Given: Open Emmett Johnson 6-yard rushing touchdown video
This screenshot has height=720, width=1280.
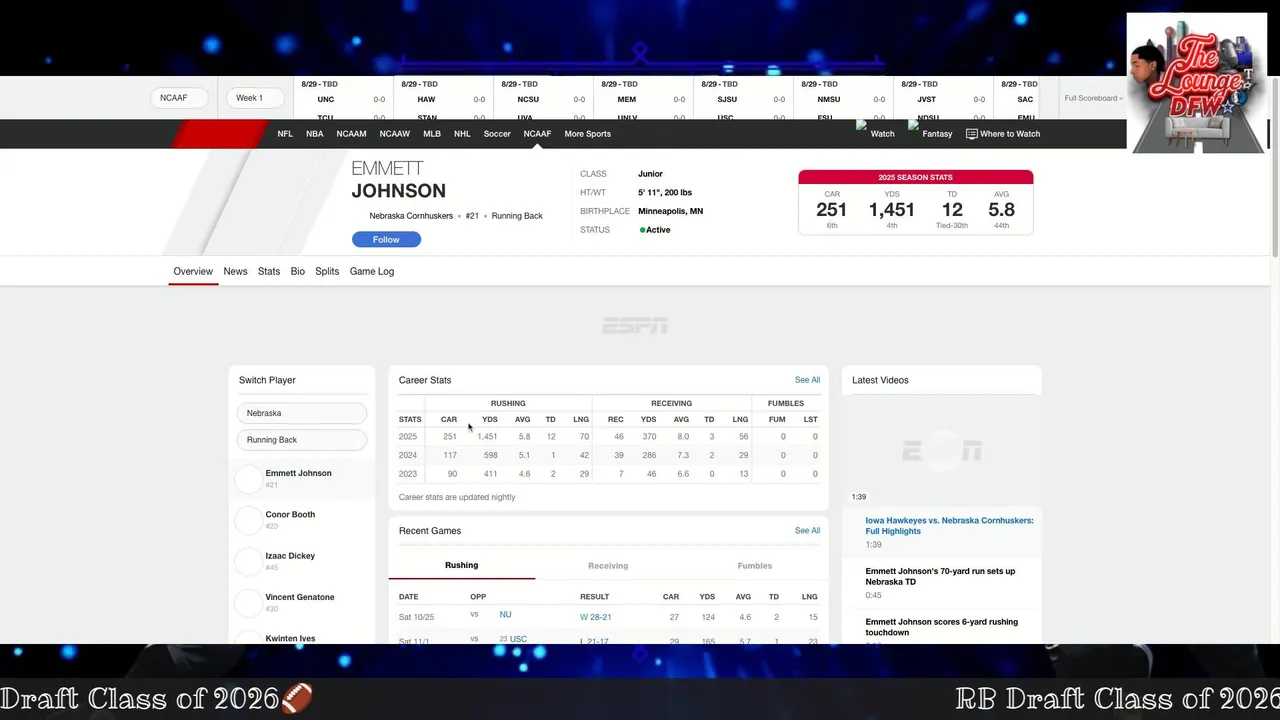Looking at the screenshot, I should [941, 627].
